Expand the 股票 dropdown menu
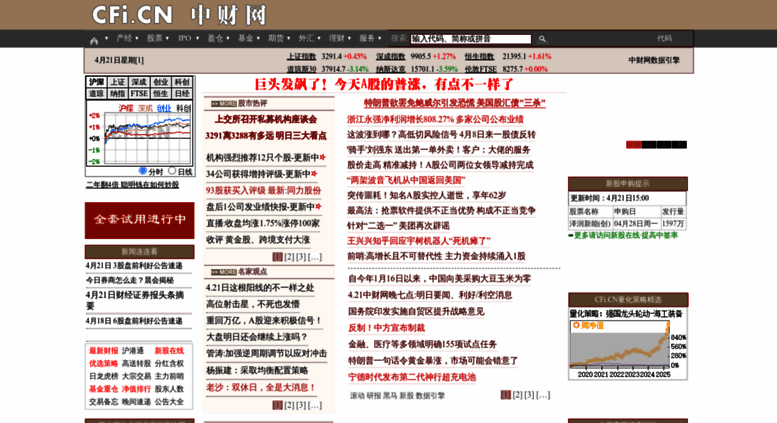This screenshot has height=423, width=777. click(x=158, y=38)
